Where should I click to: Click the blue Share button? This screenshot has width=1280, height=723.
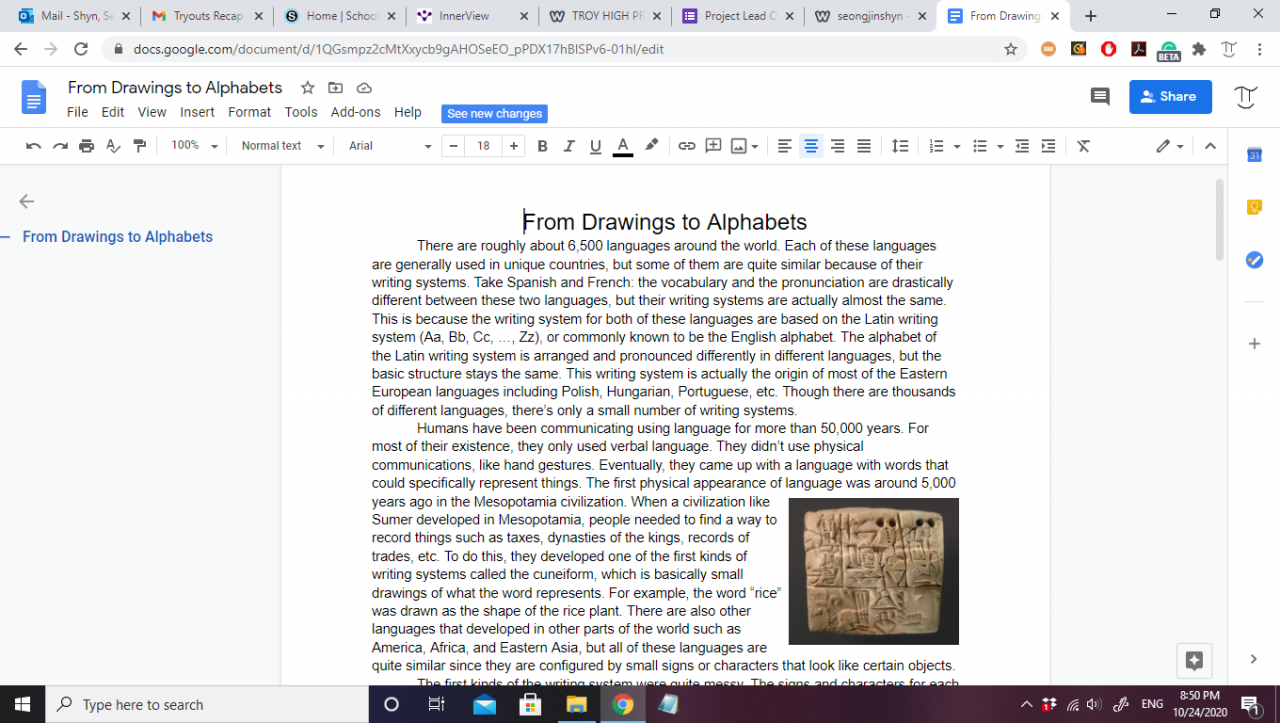tap(1170, 97)
